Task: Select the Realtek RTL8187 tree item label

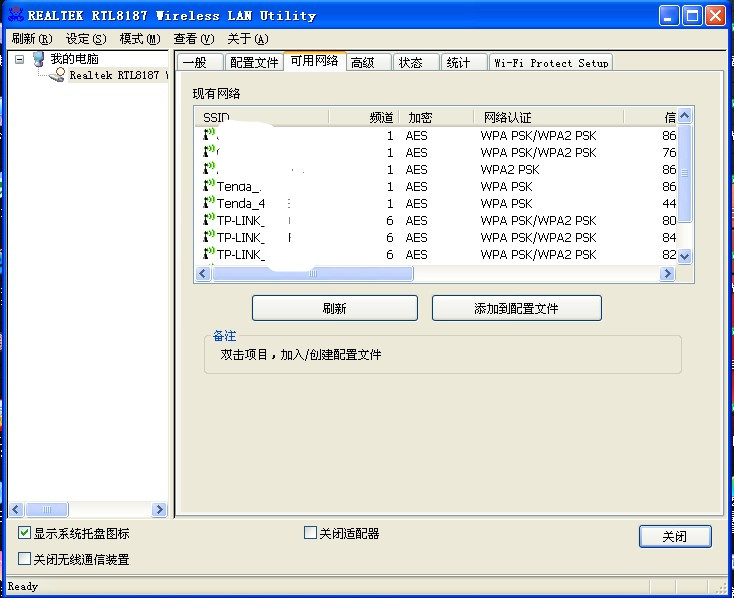Action: pyautogui.click(x=118, y=75)
